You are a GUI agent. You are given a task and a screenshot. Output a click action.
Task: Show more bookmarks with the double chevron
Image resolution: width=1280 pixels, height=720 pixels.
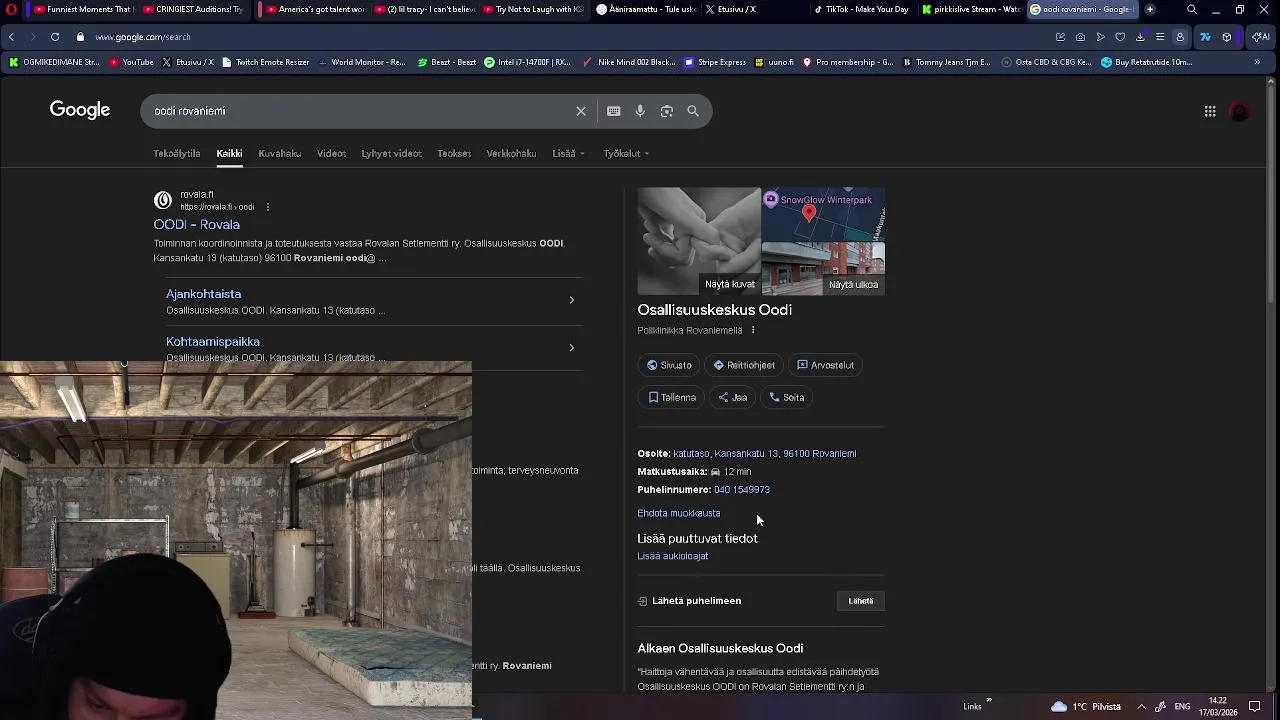click(x=1257, y=62)
